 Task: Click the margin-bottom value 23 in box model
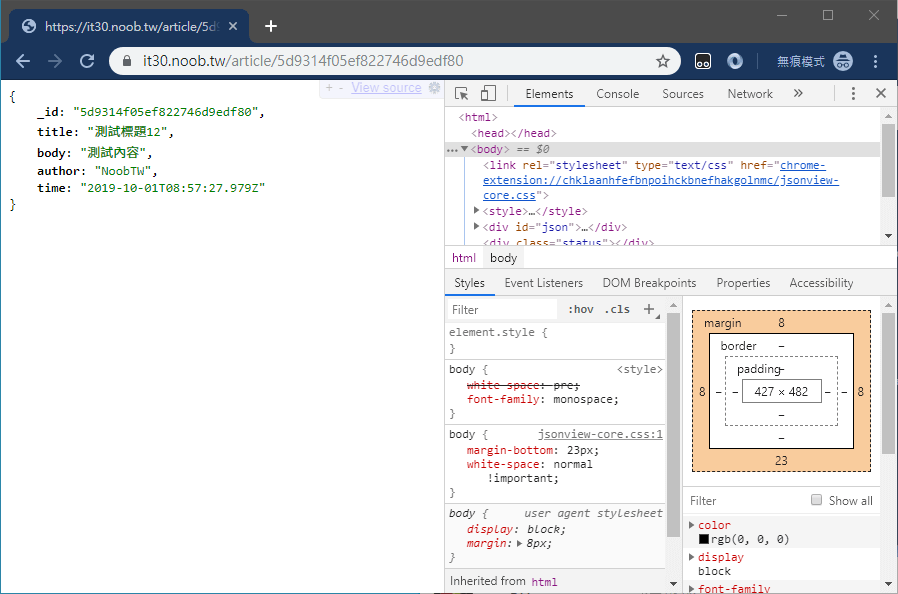click(x=781, y=461)
